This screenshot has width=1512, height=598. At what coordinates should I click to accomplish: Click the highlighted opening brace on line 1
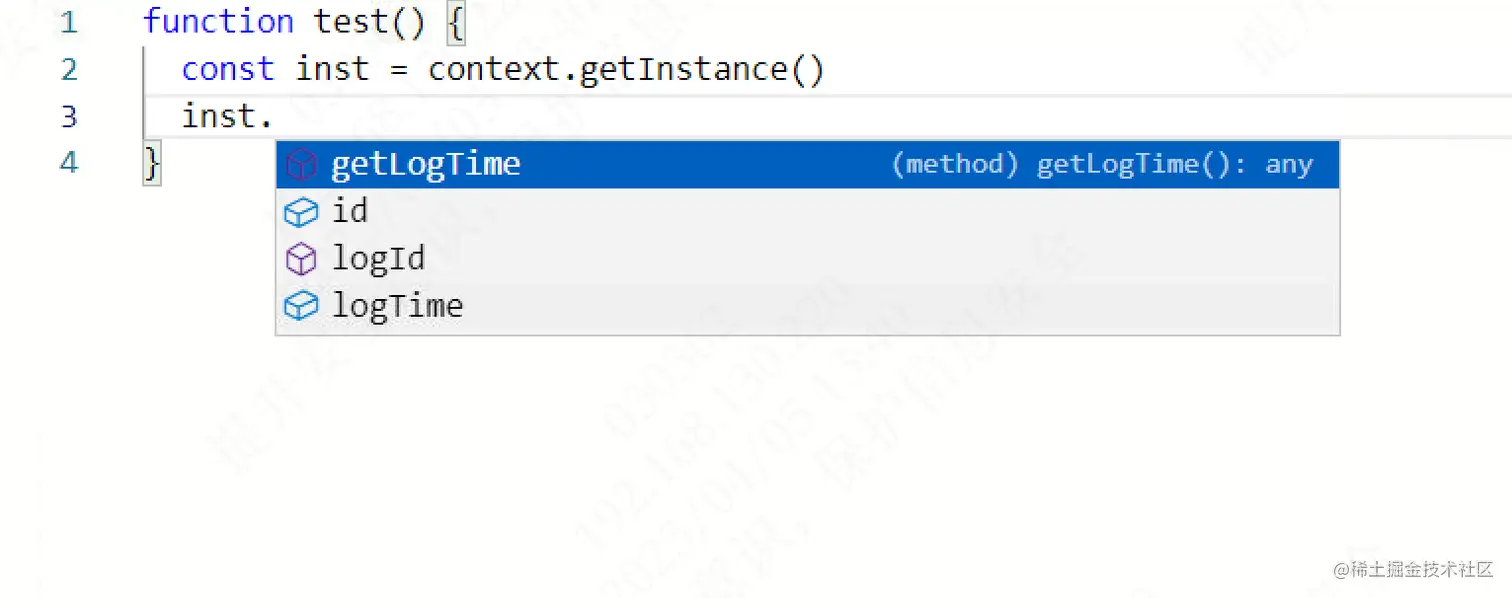455,22
